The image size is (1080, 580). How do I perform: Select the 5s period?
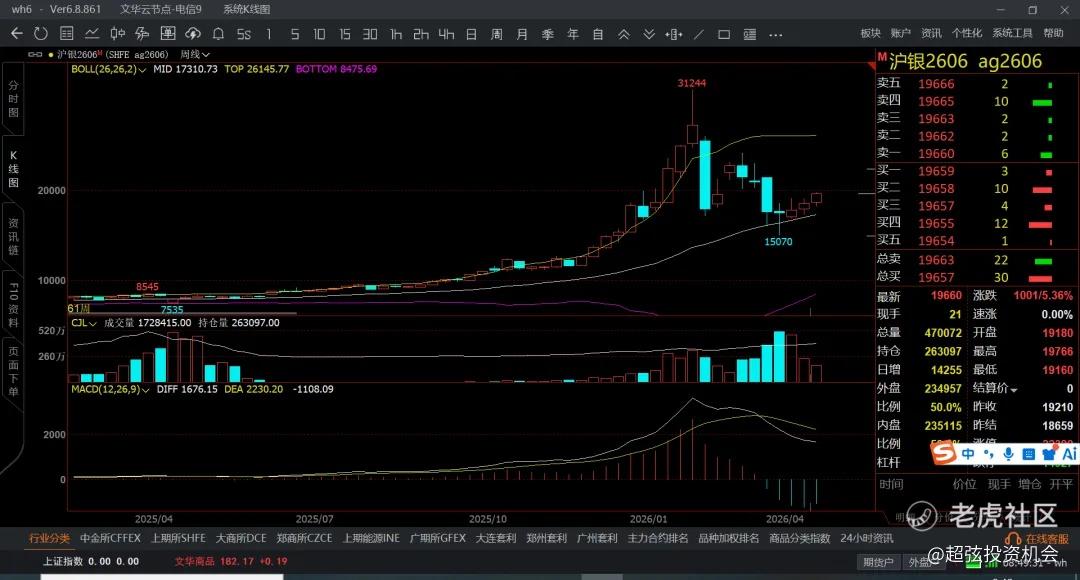244,34
